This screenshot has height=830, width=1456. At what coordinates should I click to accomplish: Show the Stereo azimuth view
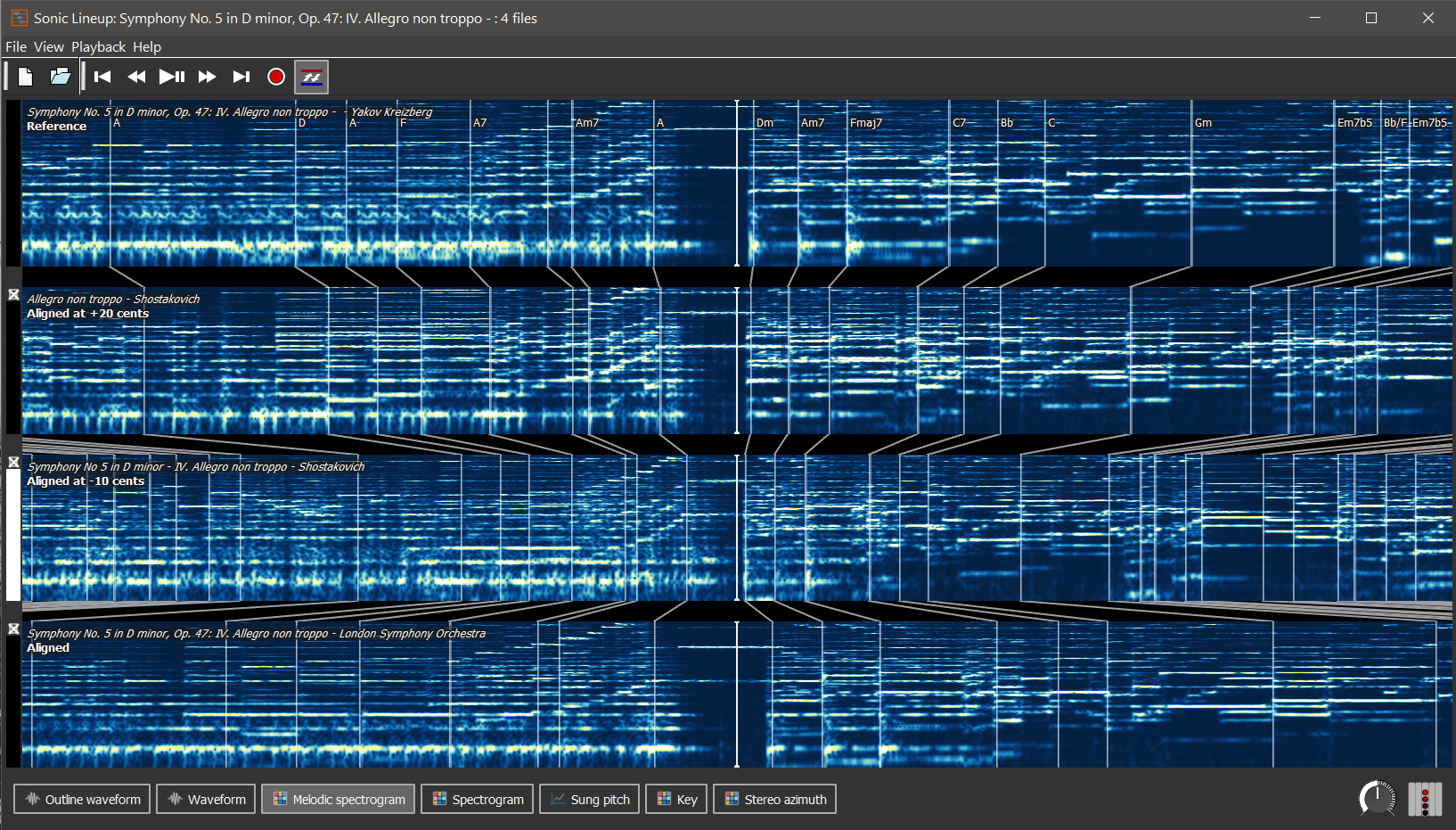[774, 799]
